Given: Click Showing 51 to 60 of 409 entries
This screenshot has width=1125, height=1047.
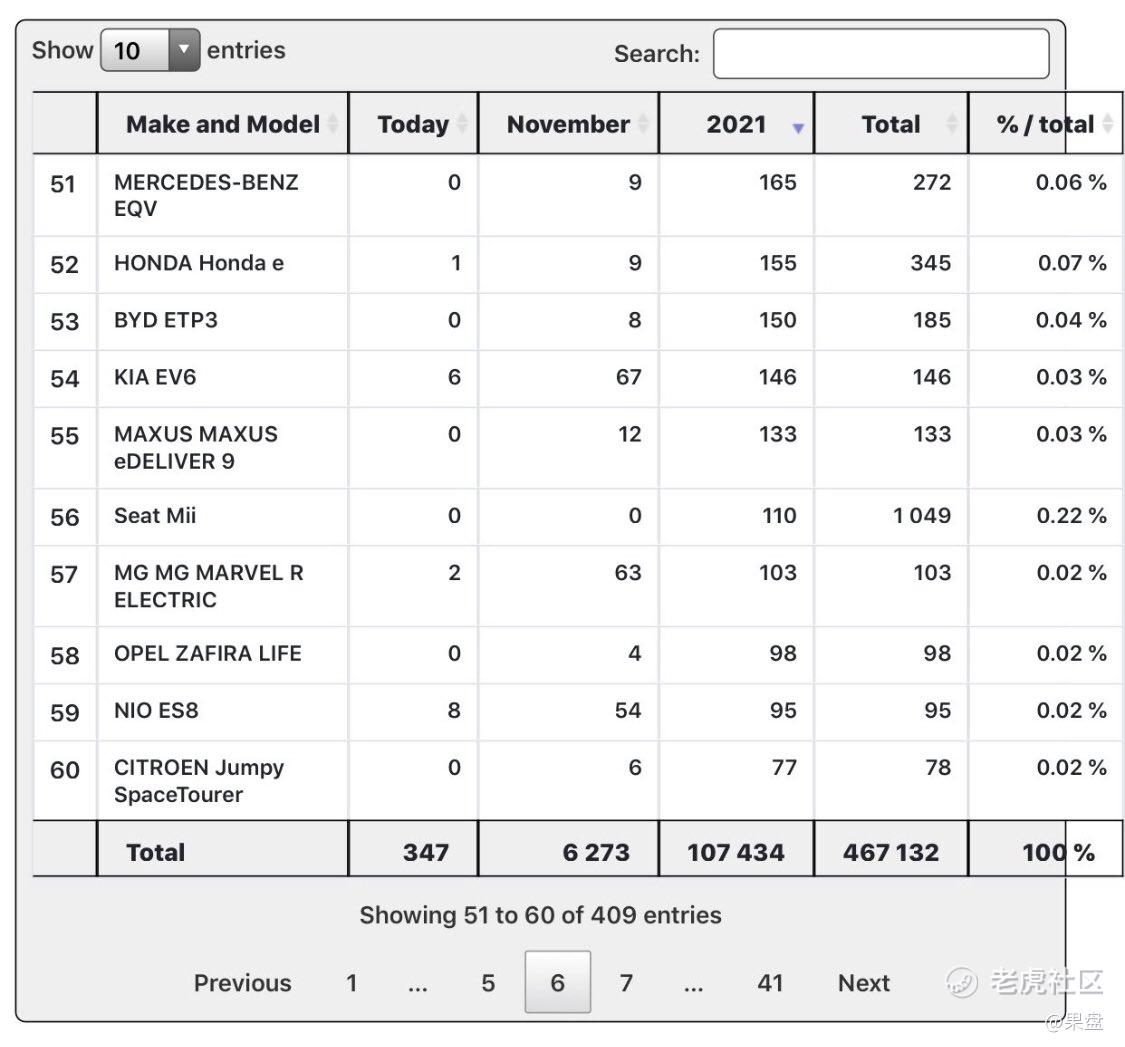Looking at the screenshot, I should tap(540, 915).
